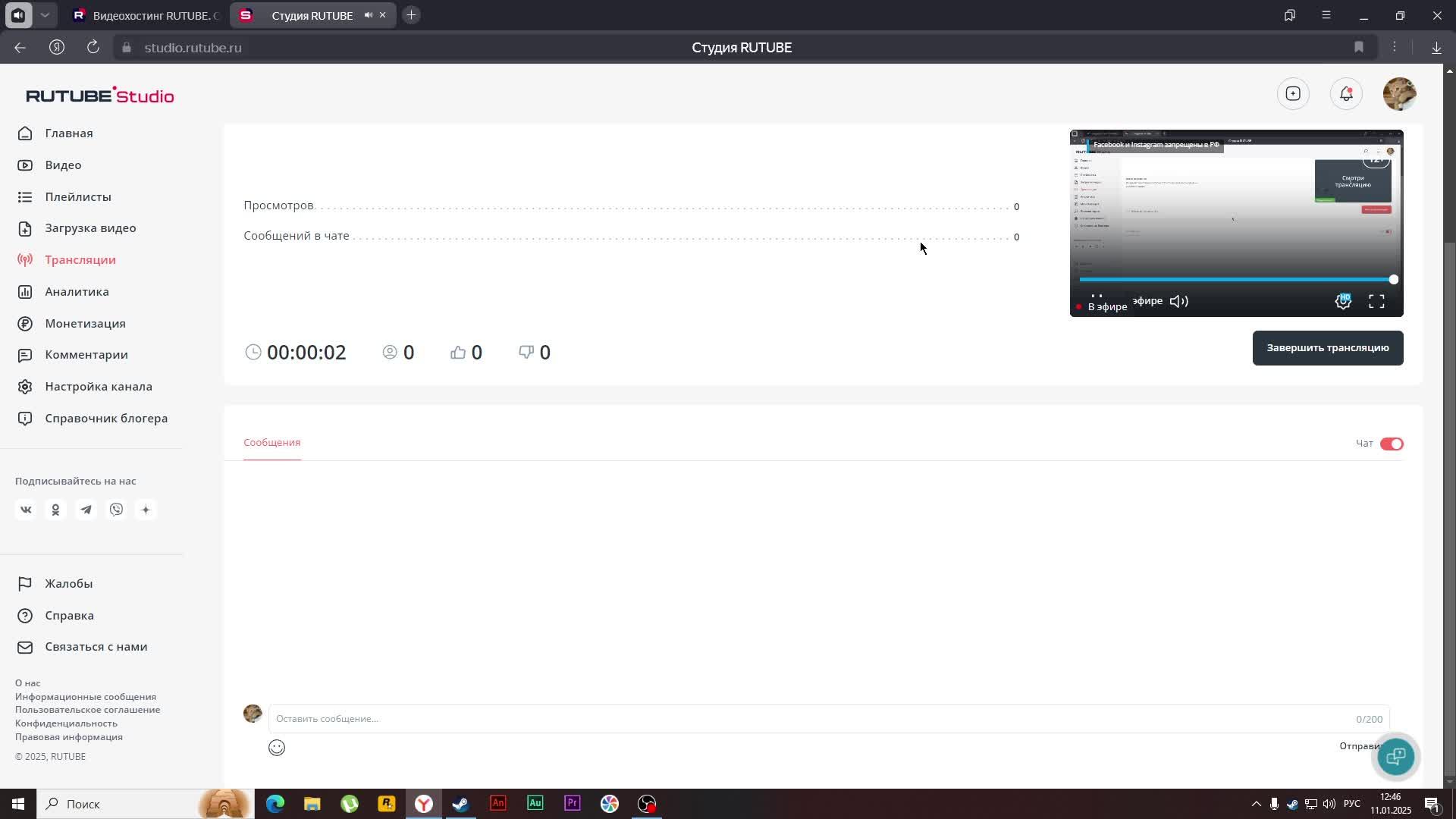The height and width of the screenshot is (819, 1456).
Task: Open player quality settings gear
Action: tap(1343, 302)
